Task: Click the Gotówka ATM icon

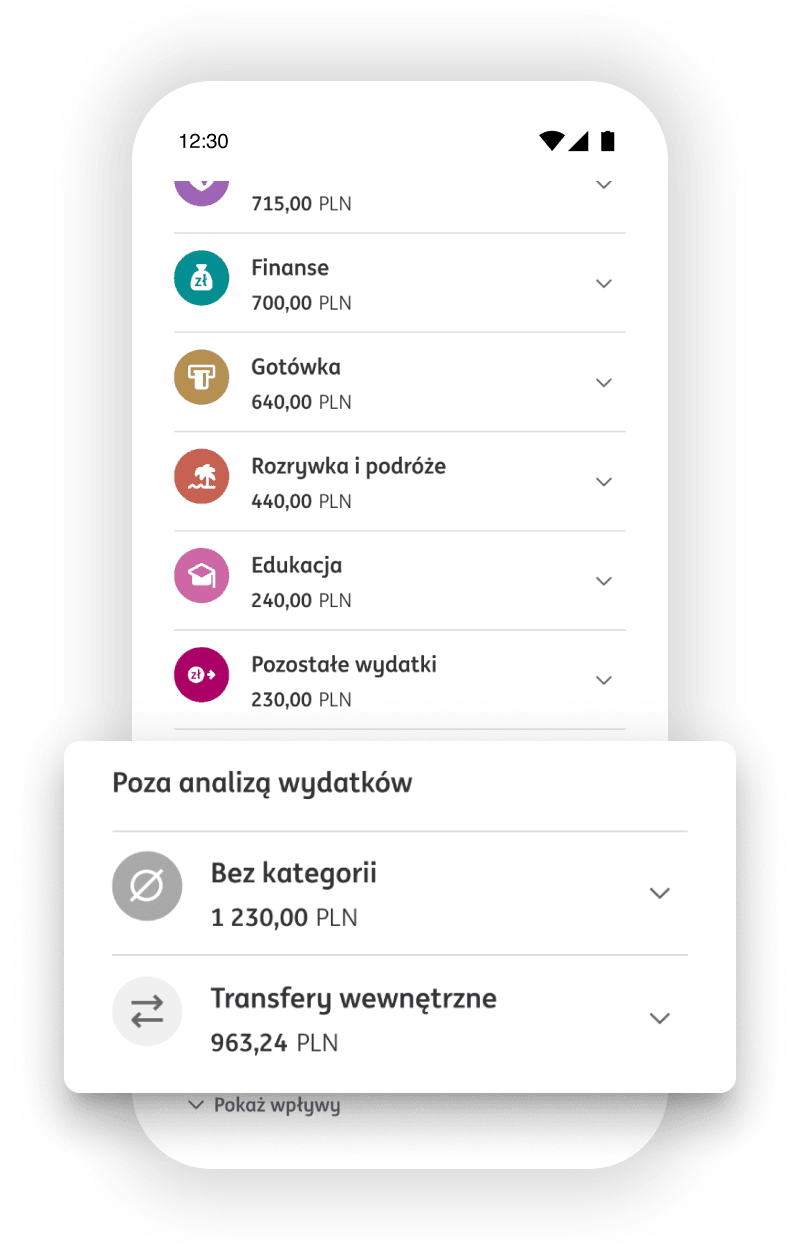Action: pos(202,377)
